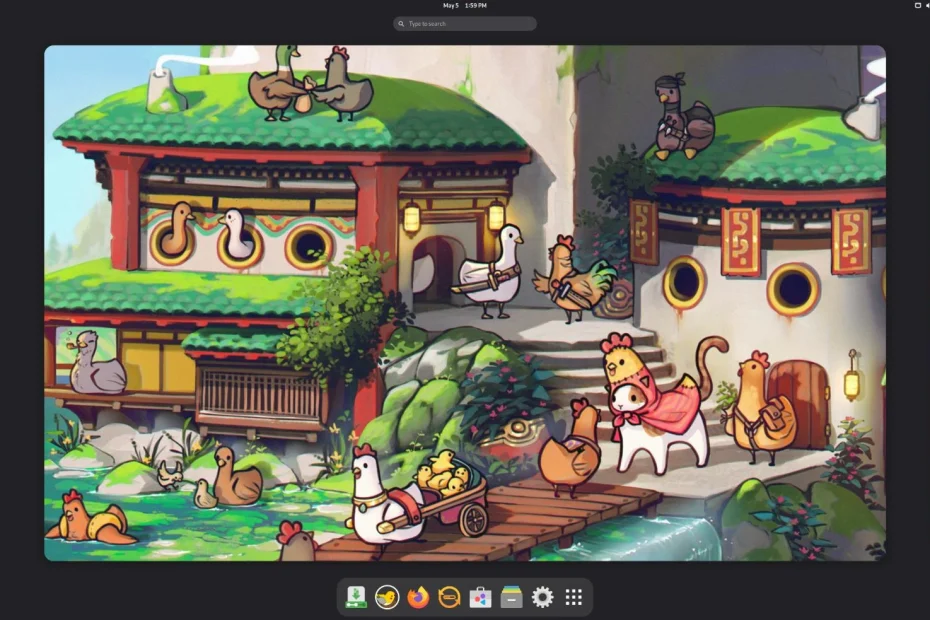This screenshot has width=930, height=620.
Task: Open the orange circular-arrows sync app
Action: 449,597
